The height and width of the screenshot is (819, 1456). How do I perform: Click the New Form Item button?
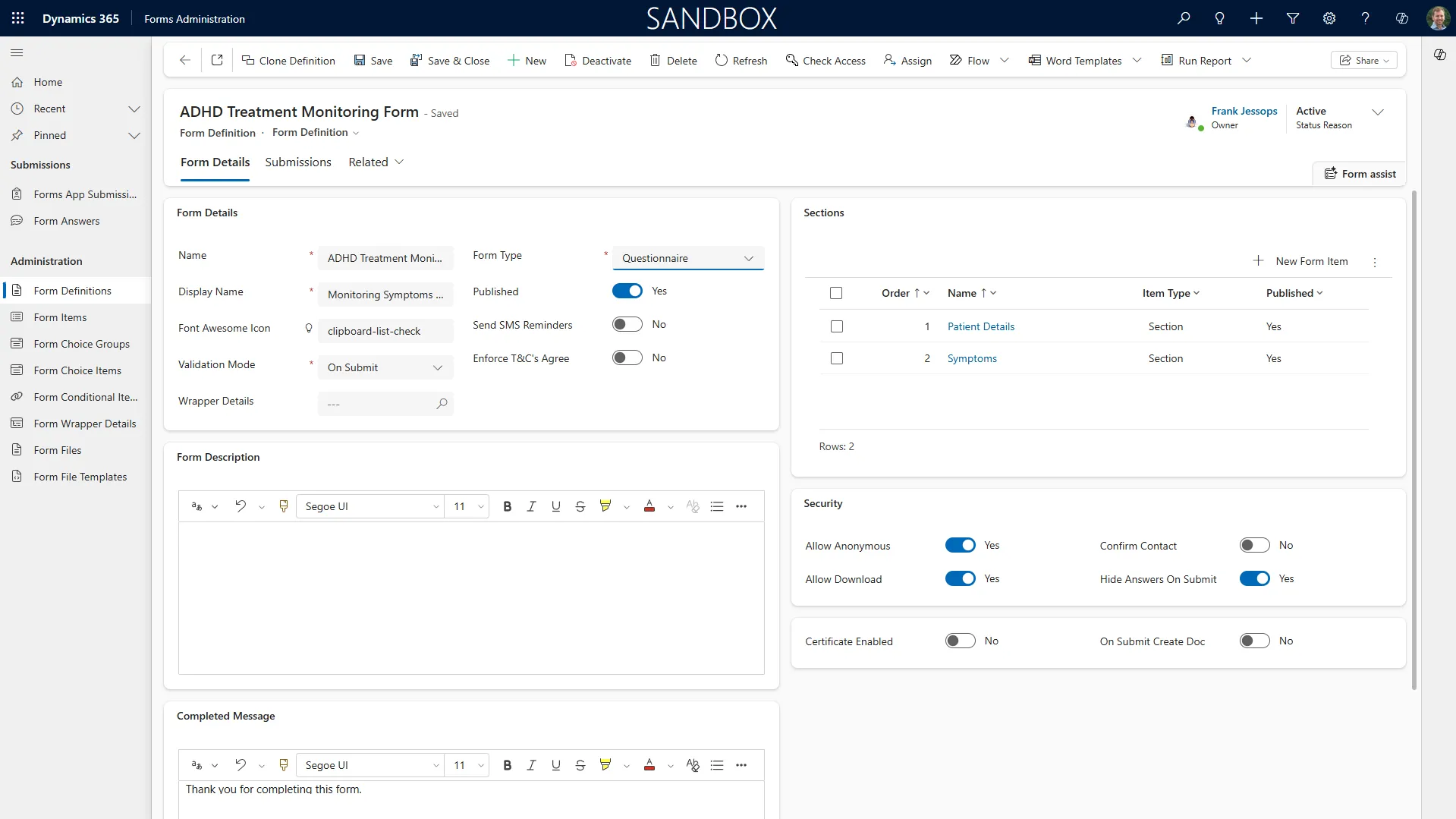point(1300,261)
